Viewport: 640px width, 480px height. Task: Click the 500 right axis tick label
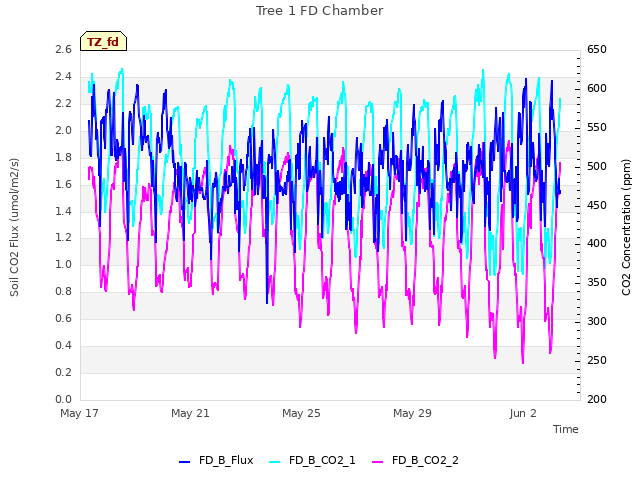point(596,166)
